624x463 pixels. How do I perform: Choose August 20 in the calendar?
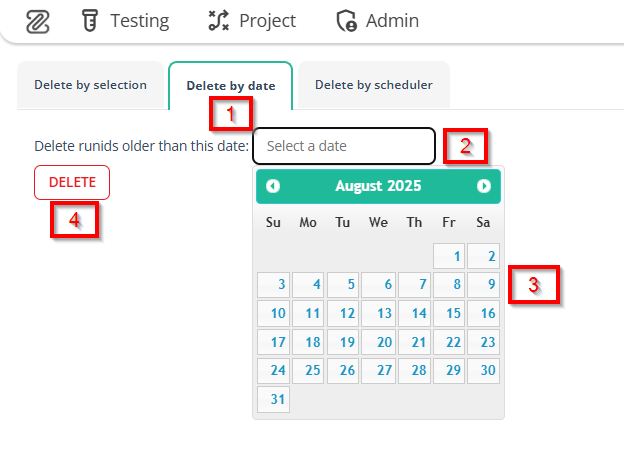[x=379, y=343]
